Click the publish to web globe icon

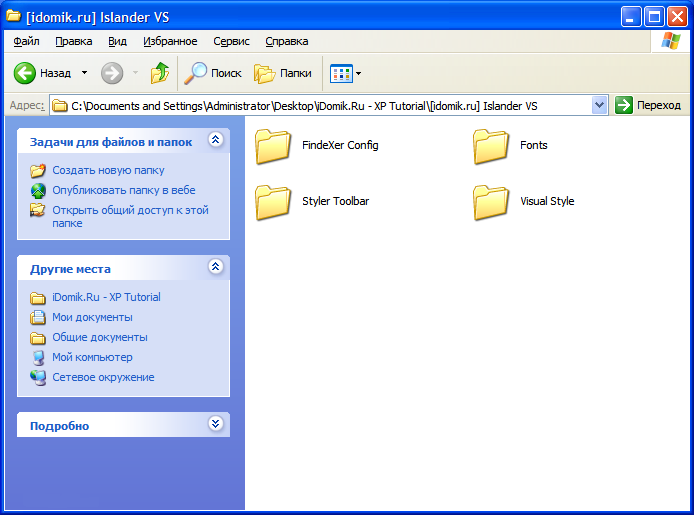(38, 191)
